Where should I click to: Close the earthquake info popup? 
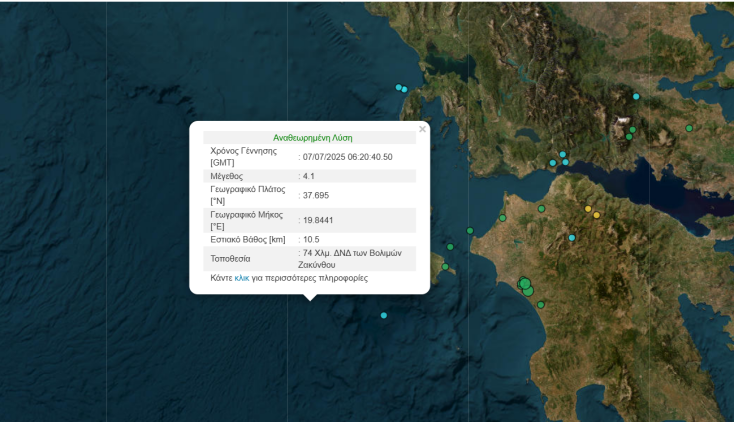422,129
